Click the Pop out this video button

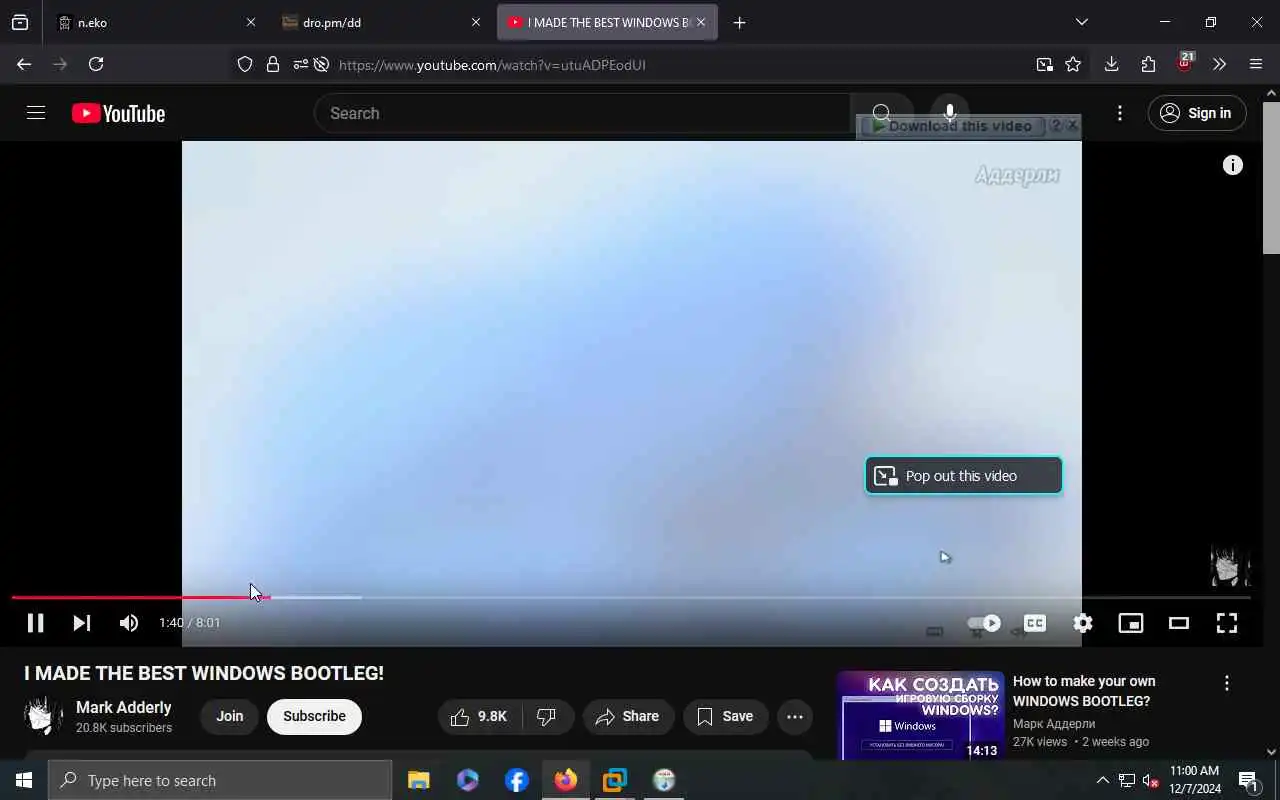coord(963,476)
